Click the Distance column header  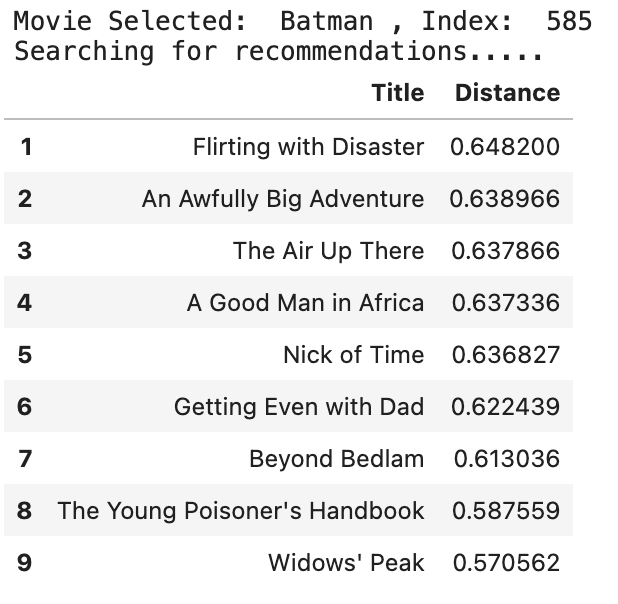pyautogui.click(x=507, y=93)
